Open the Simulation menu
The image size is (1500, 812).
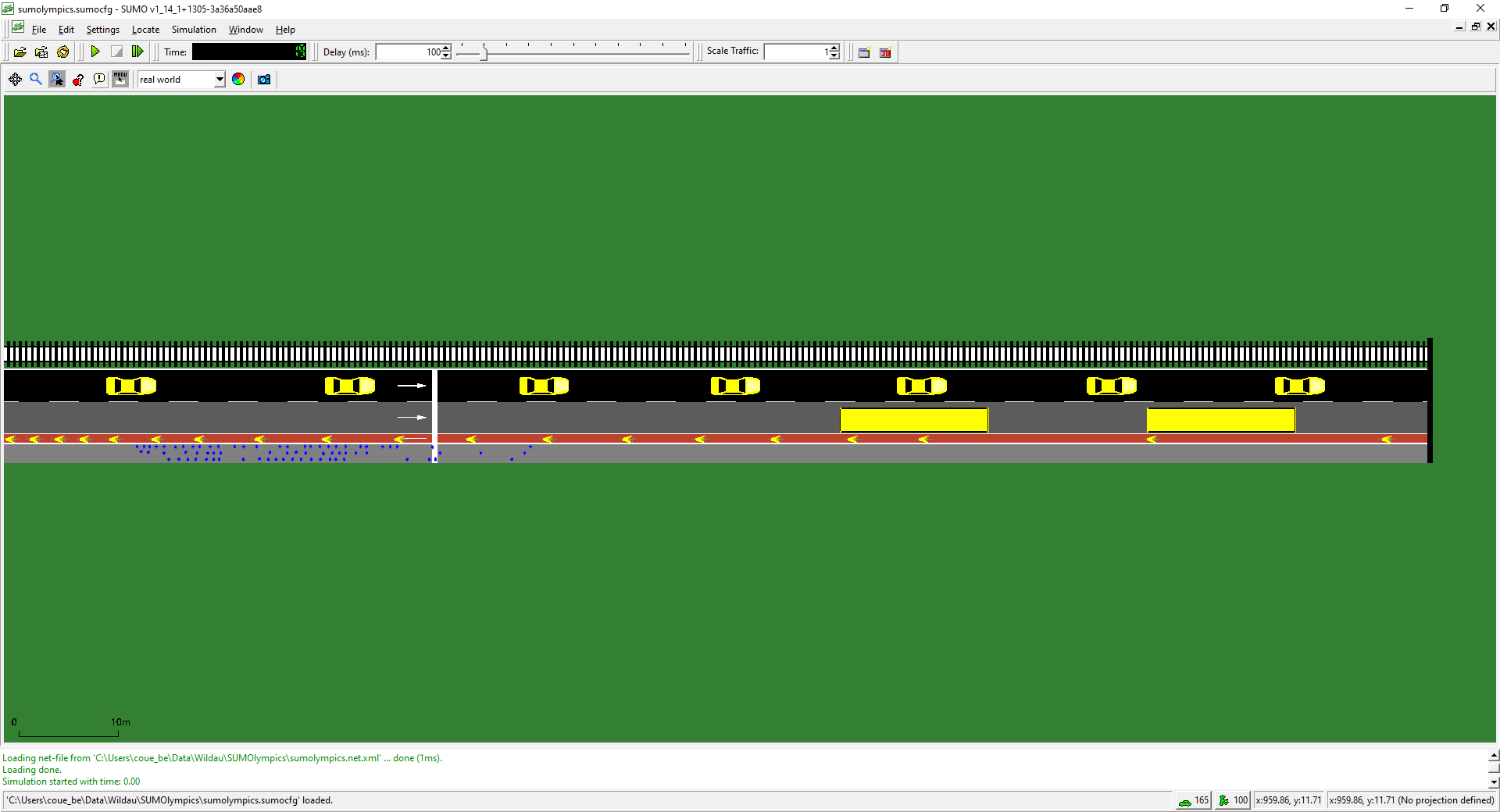[x=194, y=30]
